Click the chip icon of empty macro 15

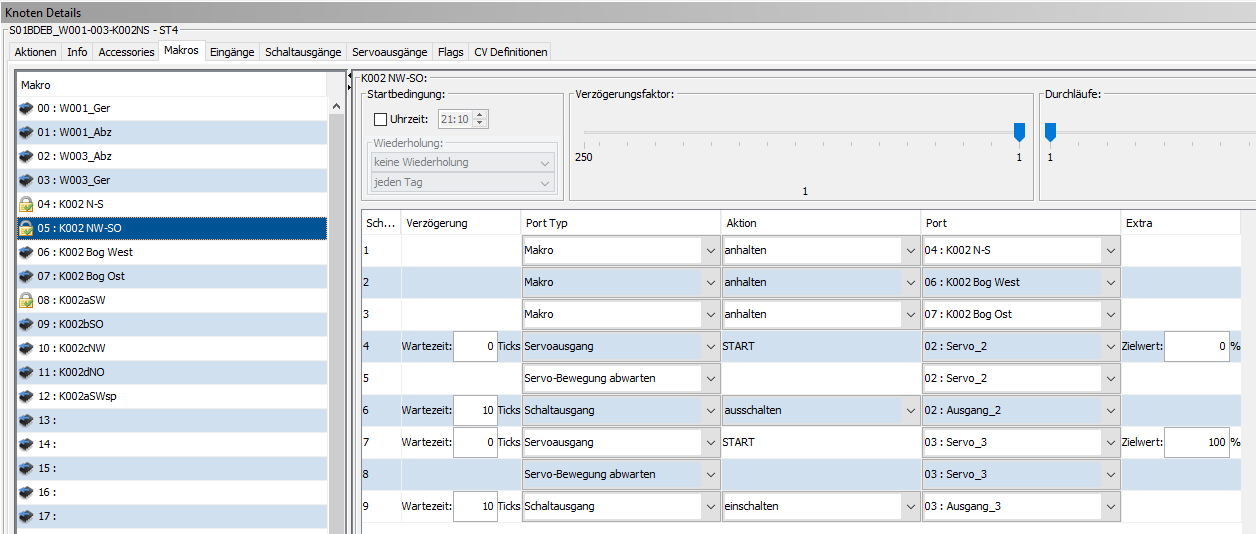pos(26,468)
